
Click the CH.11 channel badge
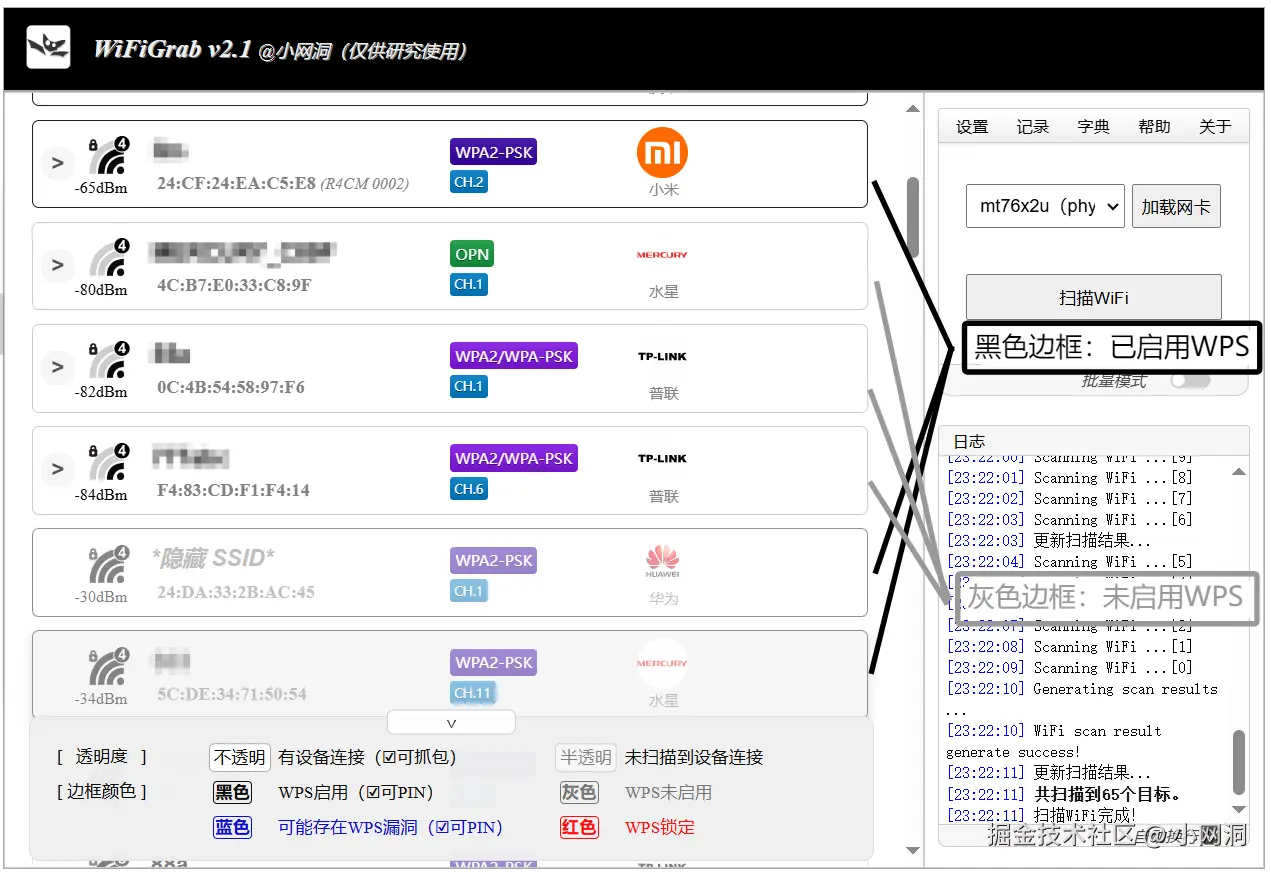[x=473, y=692]
